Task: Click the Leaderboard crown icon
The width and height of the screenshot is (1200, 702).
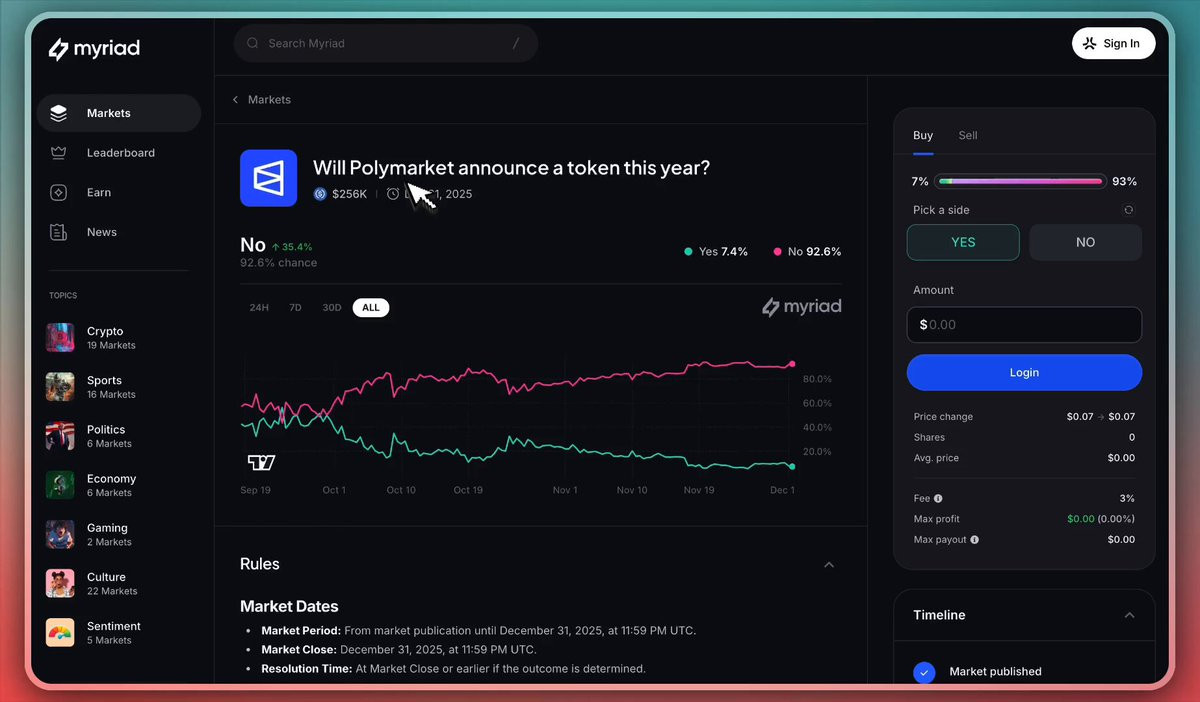Action: [59, 153]
